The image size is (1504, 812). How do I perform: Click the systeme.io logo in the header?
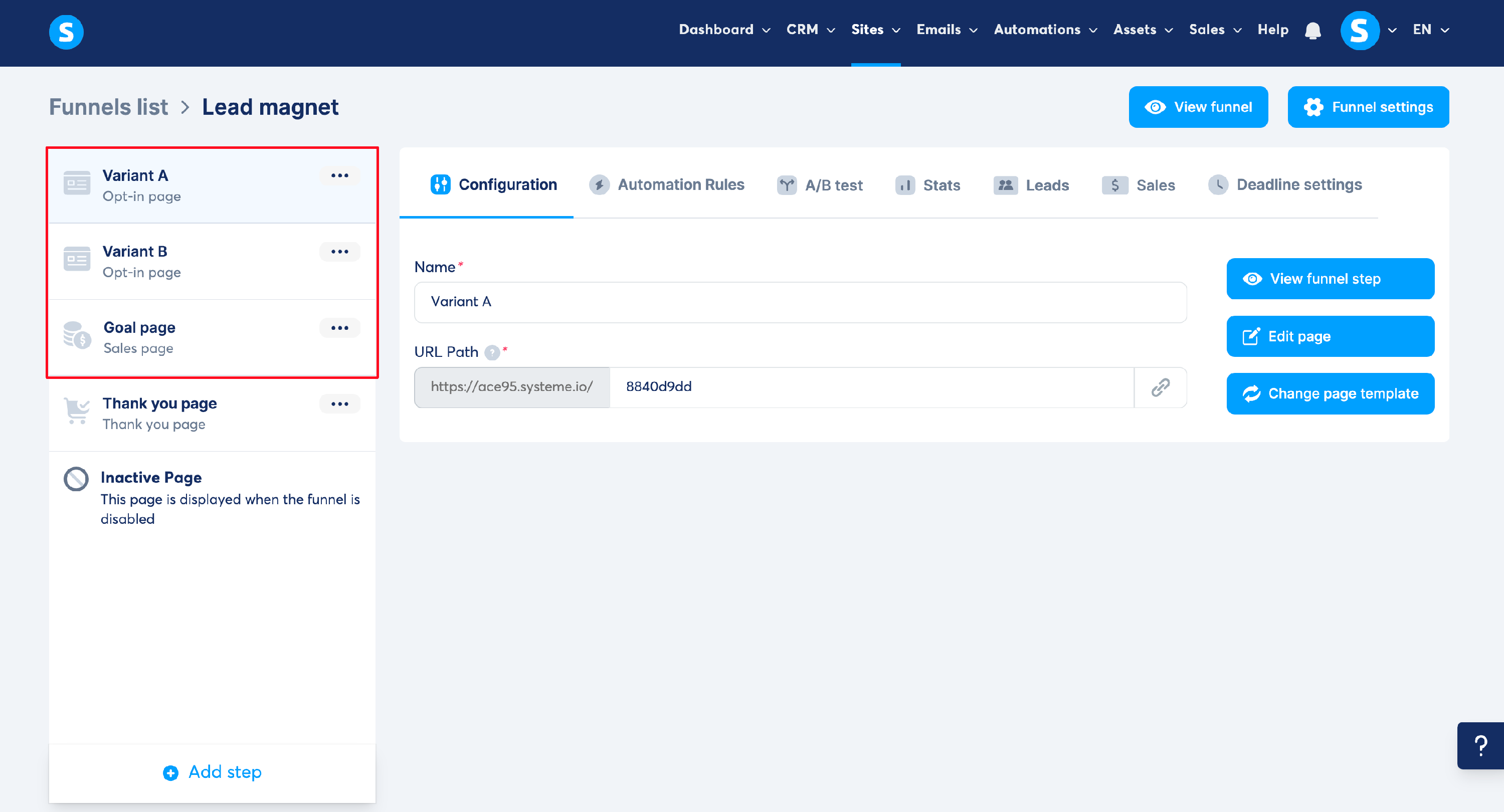click(x=66, y=32)
